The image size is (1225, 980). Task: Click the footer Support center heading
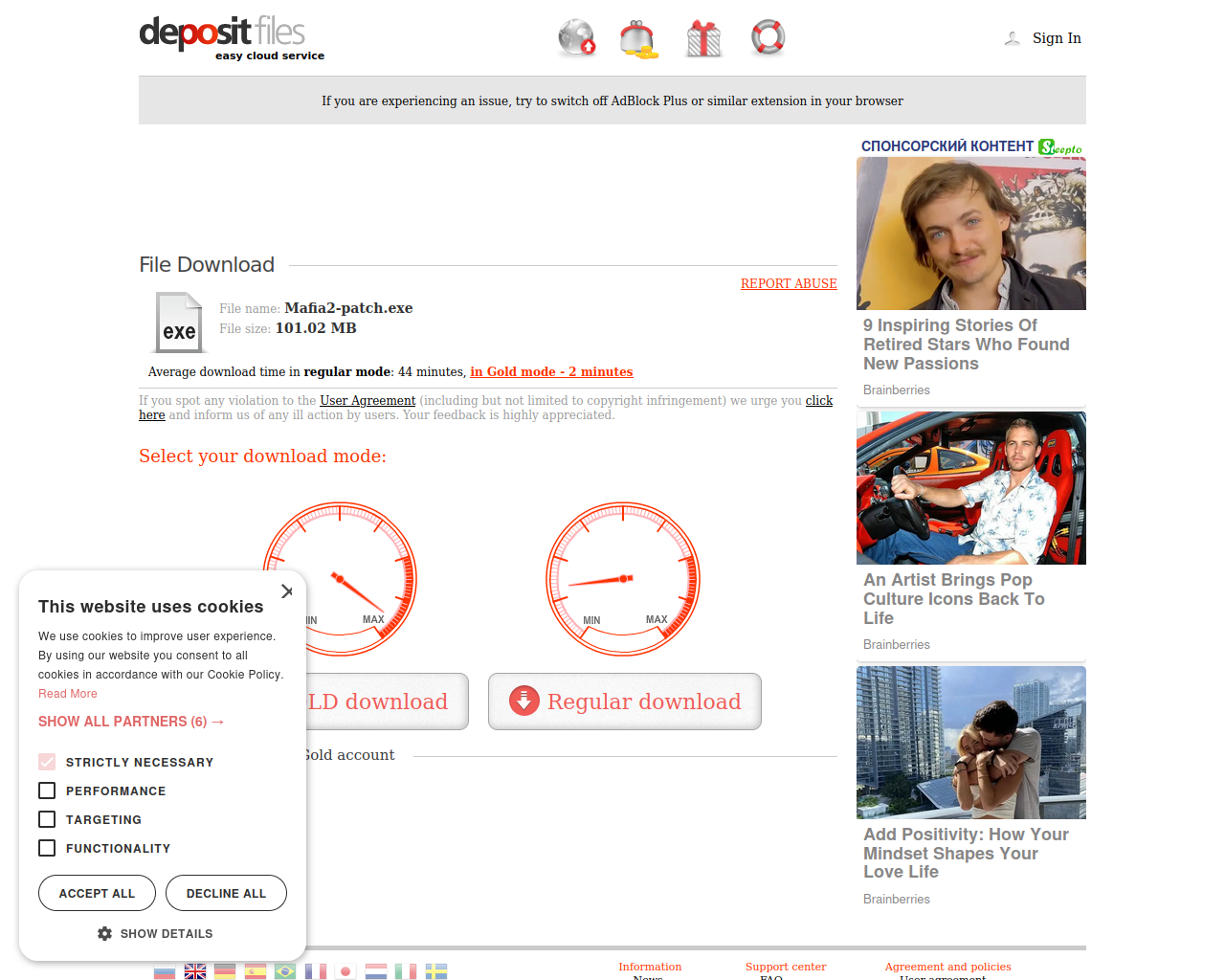click(x=786, y=967)
